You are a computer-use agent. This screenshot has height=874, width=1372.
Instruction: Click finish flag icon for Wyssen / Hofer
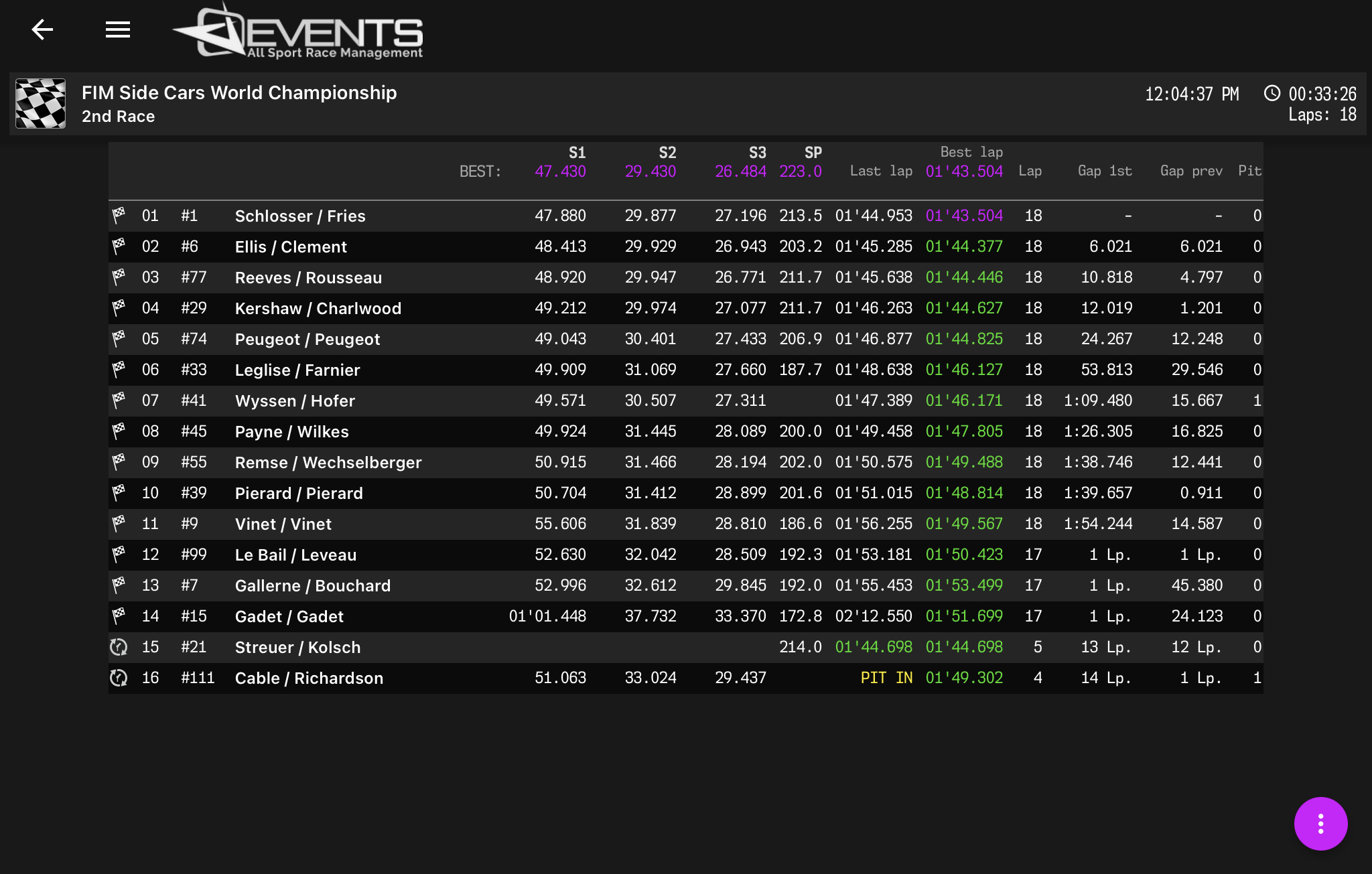[x=119, y=400]
